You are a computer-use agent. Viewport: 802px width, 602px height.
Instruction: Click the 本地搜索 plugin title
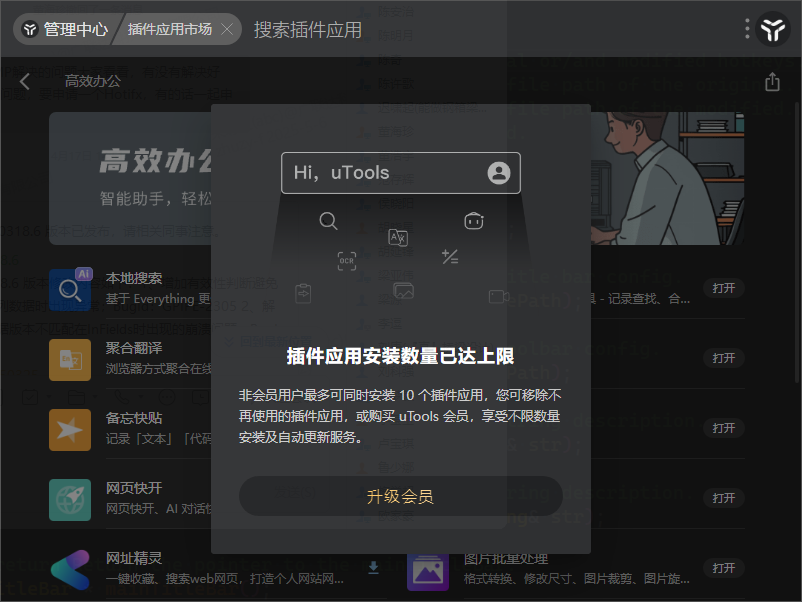pos(134,278)
